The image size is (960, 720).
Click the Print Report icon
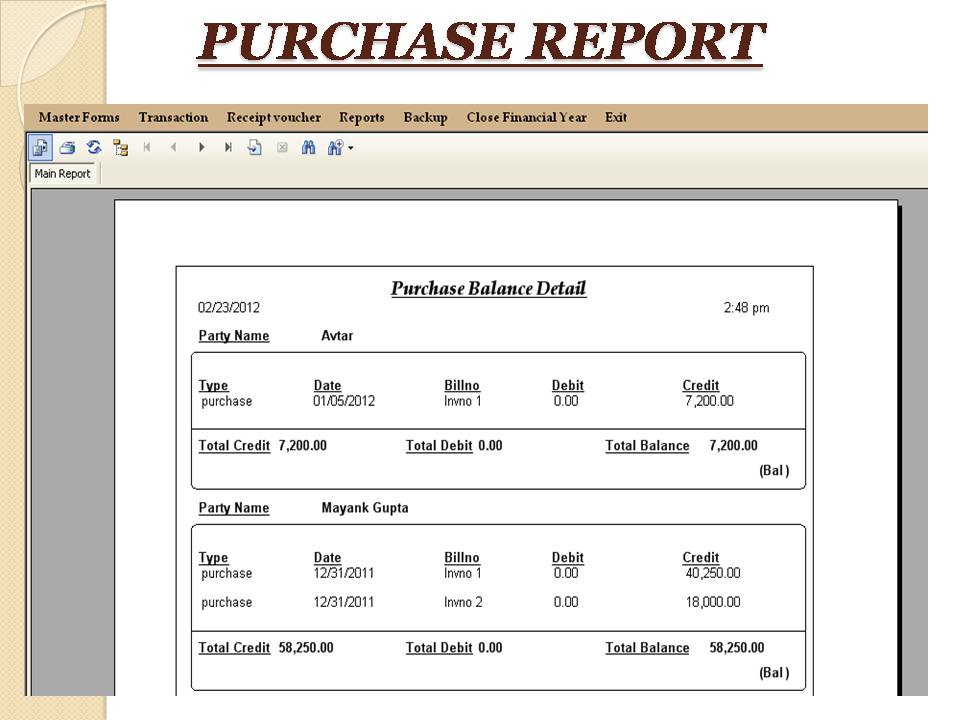[x=67, y=148]
